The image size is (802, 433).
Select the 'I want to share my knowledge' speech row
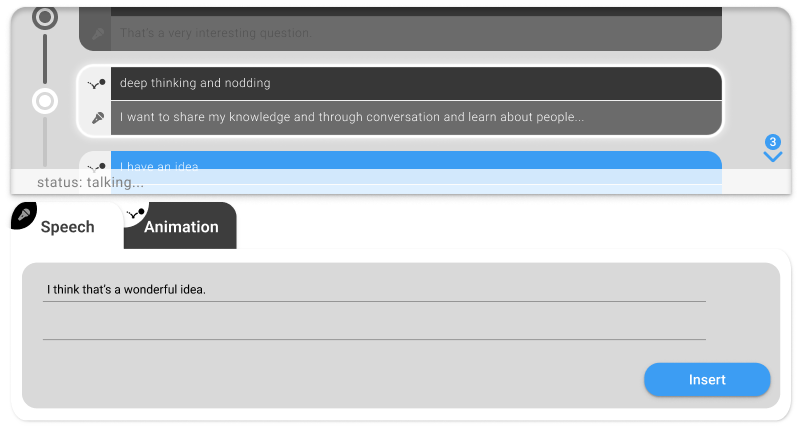pos(416,118)
